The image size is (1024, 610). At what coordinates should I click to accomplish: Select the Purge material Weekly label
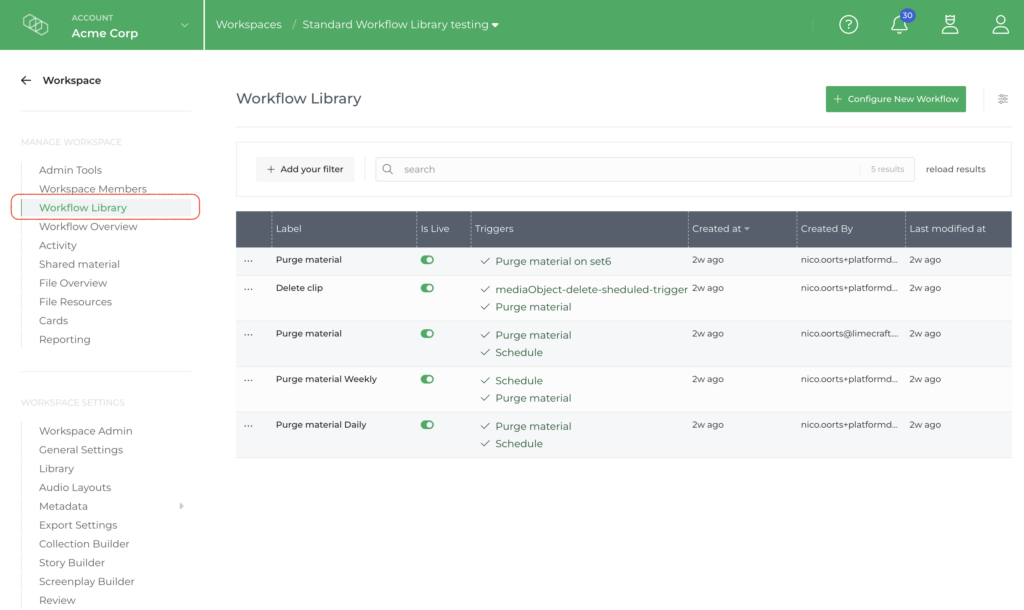[x=326, y=379]
